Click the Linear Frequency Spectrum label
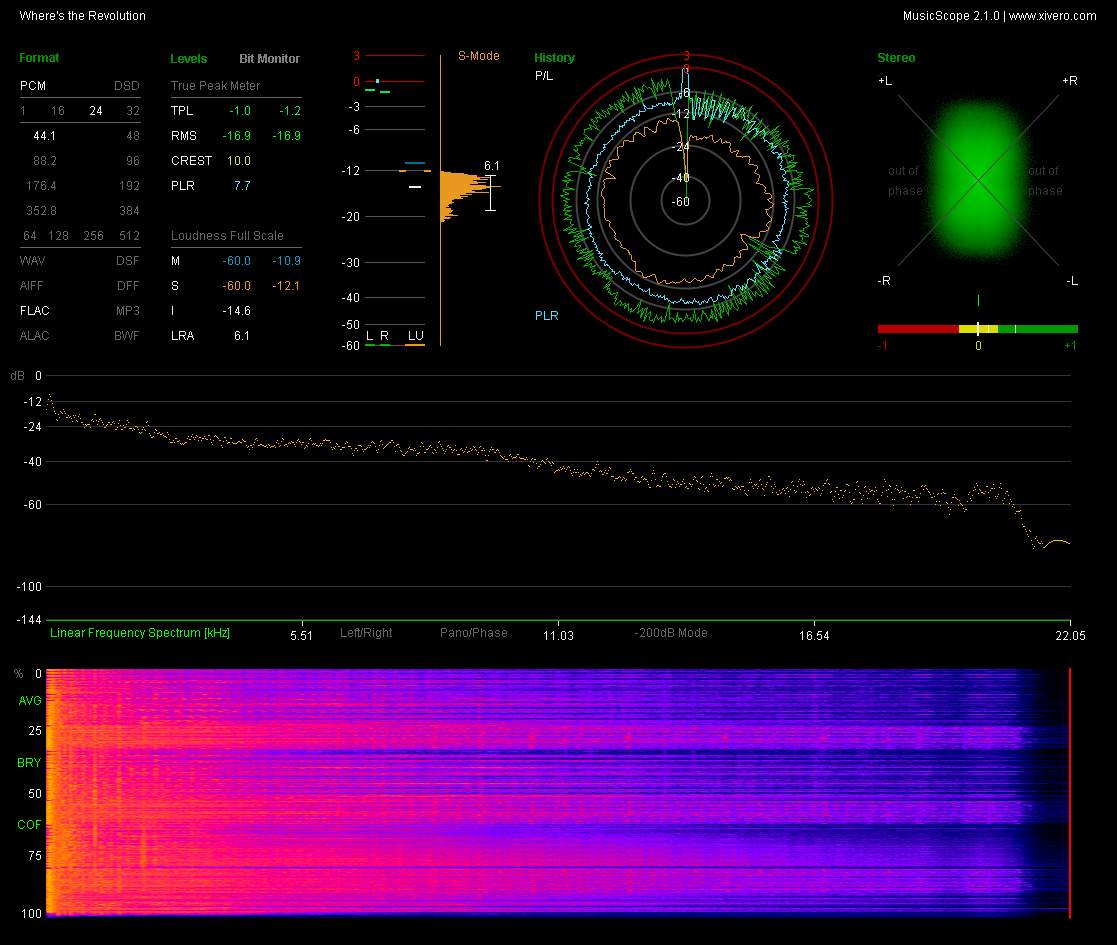 [x=140, y=633]
